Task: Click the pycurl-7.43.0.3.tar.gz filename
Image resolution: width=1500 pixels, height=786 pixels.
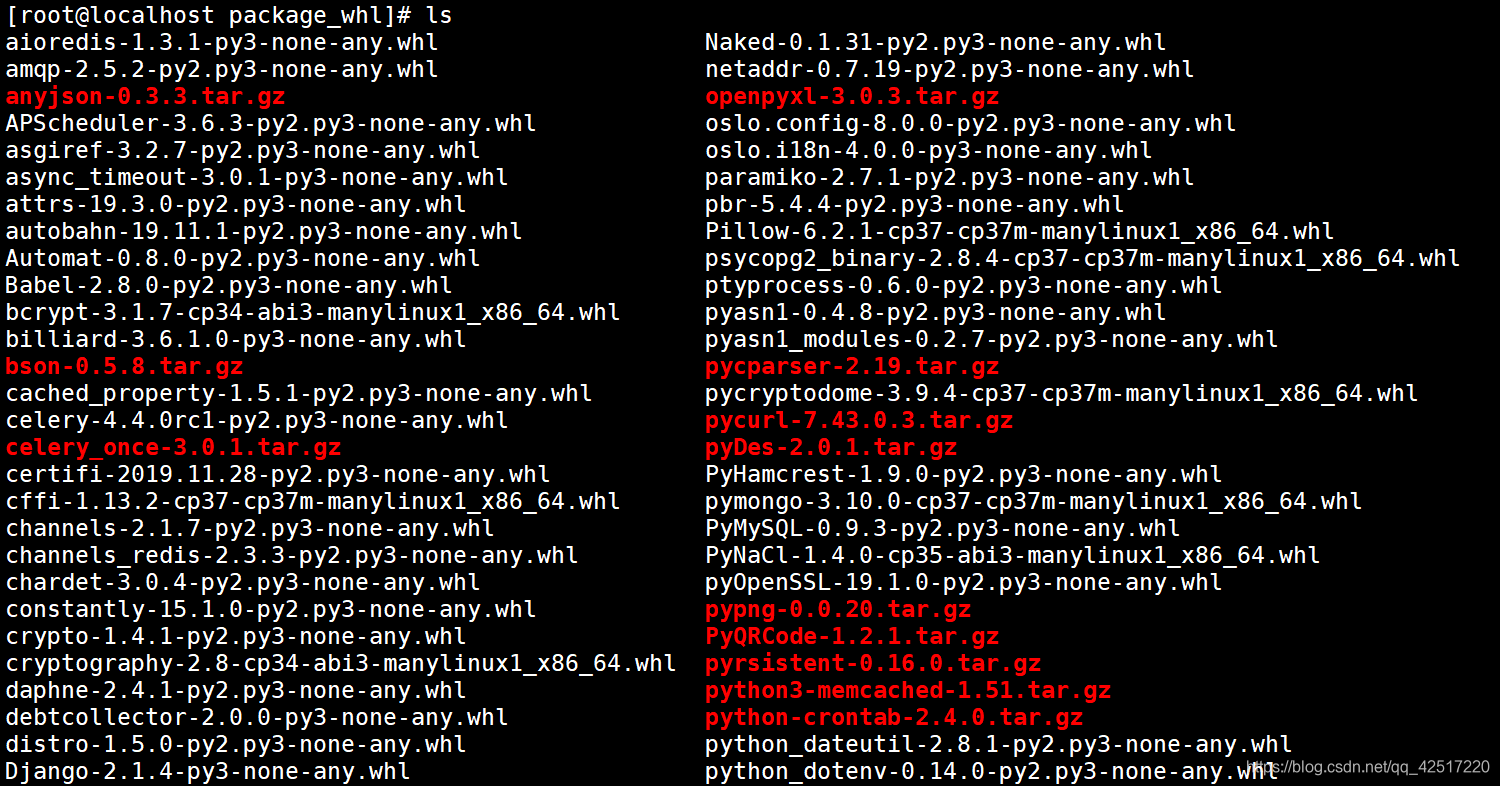Action: (x=855, y=421)
